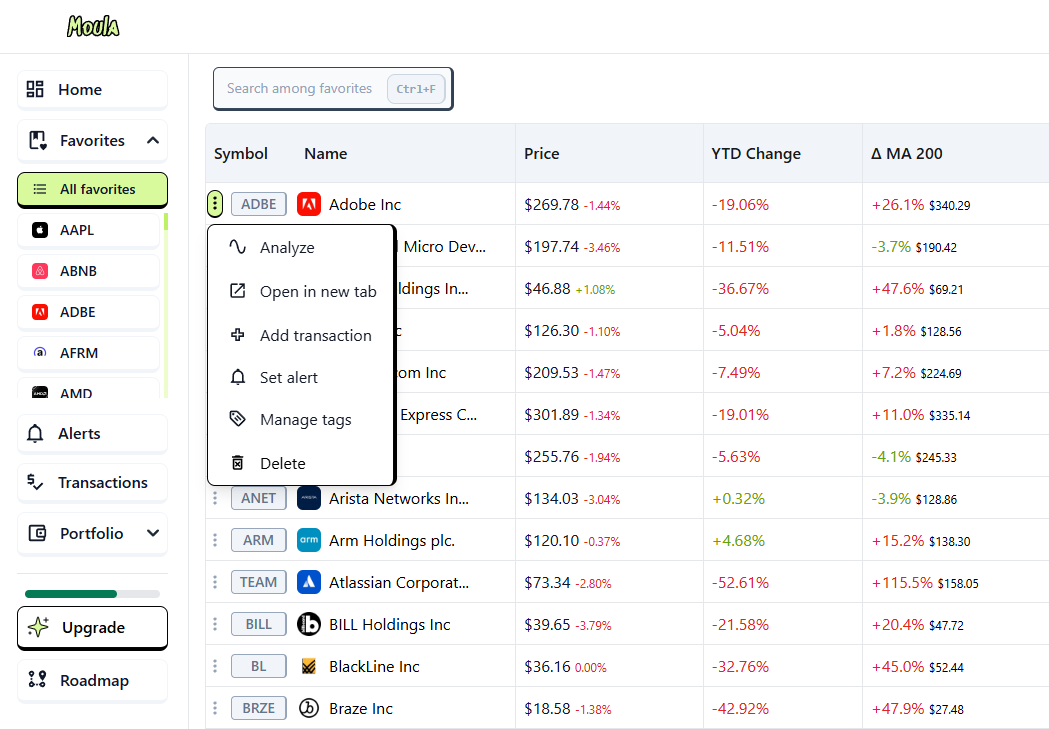The width and height of the screenshot is (1049, 729).
Task: Click the Atlassian logo icon
Action: [308, 583]
